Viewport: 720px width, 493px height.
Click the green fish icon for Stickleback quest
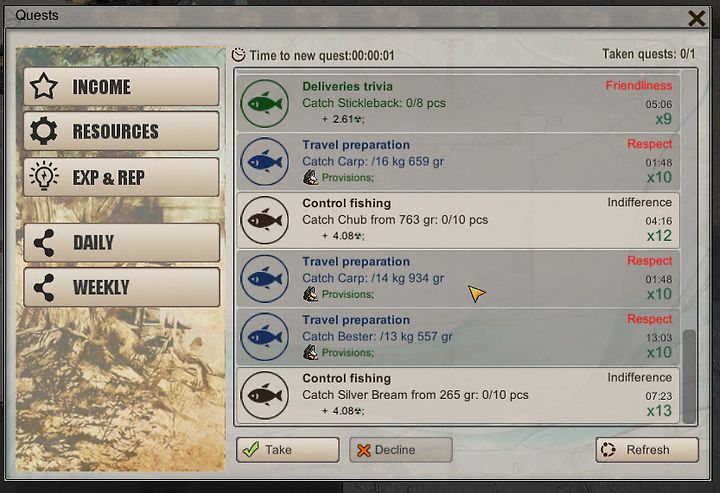[264, 104]
